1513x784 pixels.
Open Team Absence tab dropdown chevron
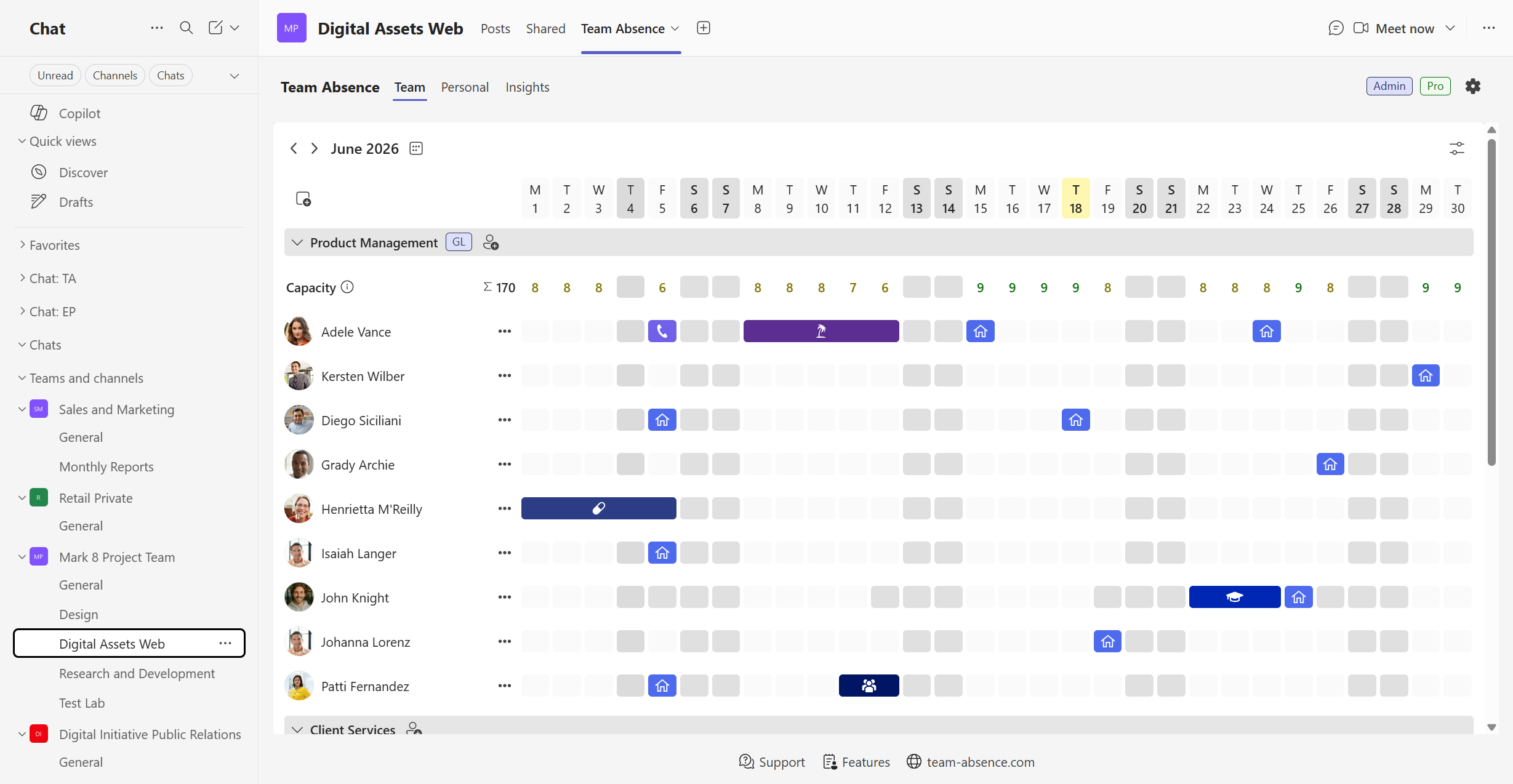[675, 29]
